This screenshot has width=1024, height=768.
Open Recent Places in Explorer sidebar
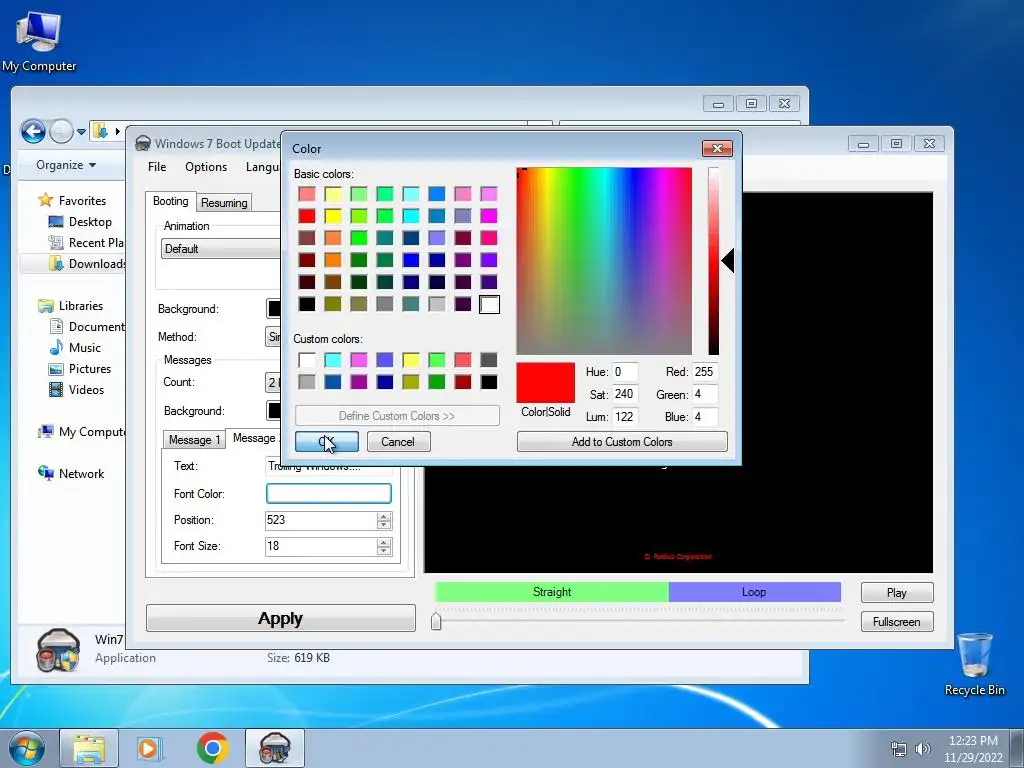click(86, 242)
